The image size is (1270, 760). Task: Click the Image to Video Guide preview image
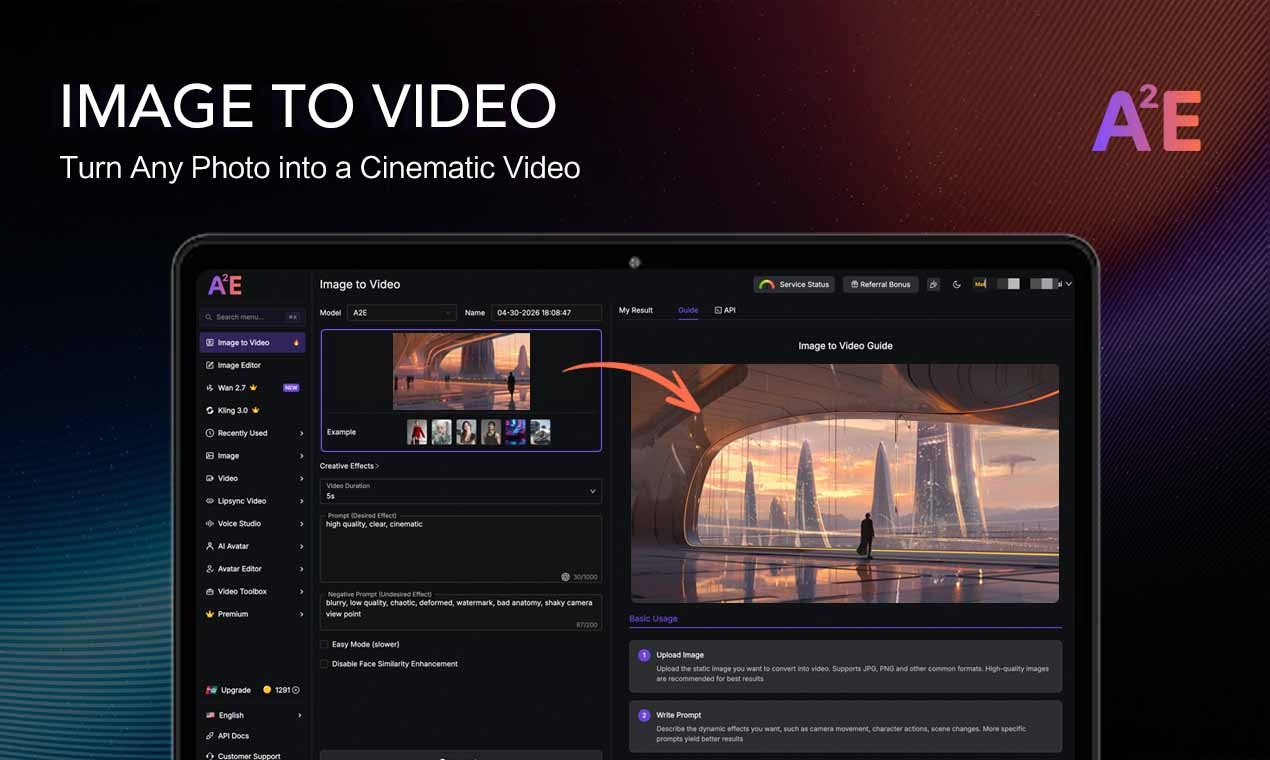(845, 483)
